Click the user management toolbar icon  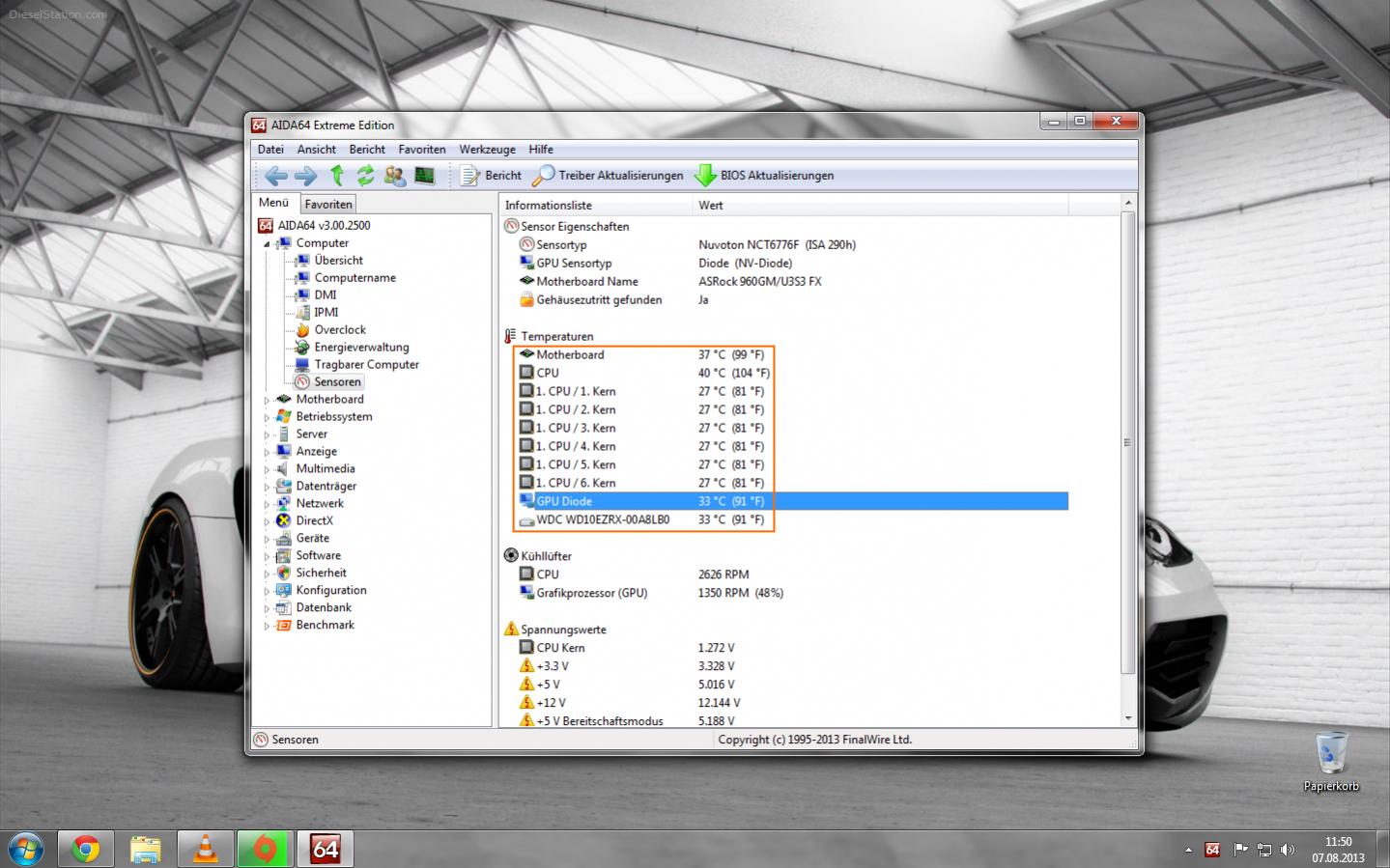394,176
